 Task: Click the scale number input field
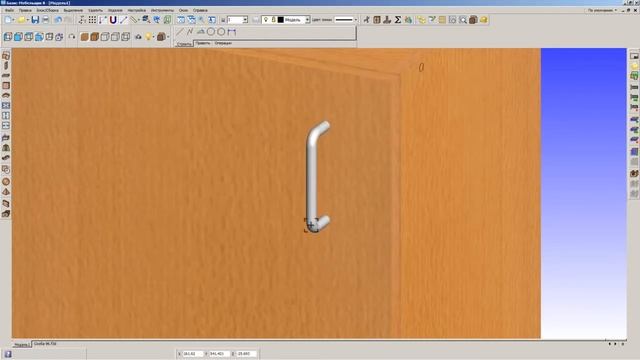coord(235,20)
